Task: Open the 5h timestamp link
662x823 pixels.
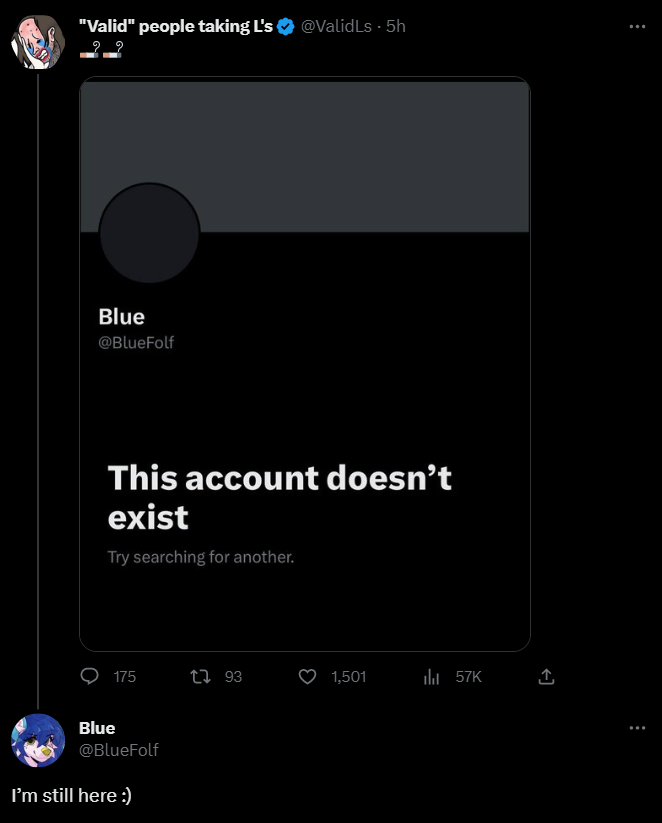Action: pos(396,26)
